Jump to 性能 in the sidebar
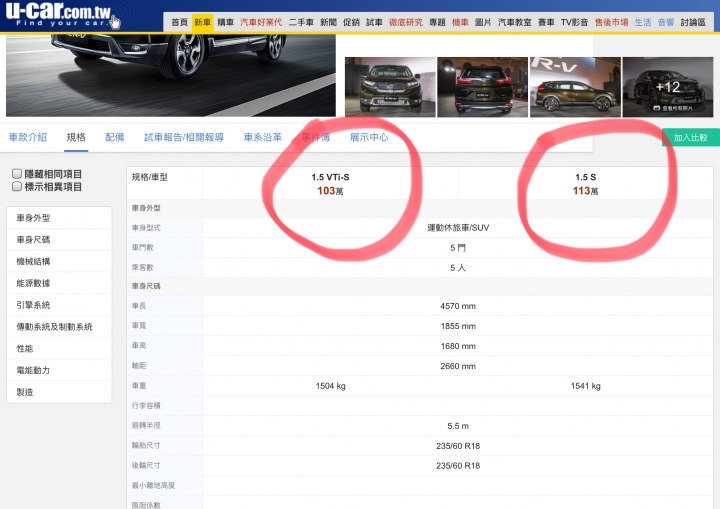The image size is (720, 509). click(59, 348)
